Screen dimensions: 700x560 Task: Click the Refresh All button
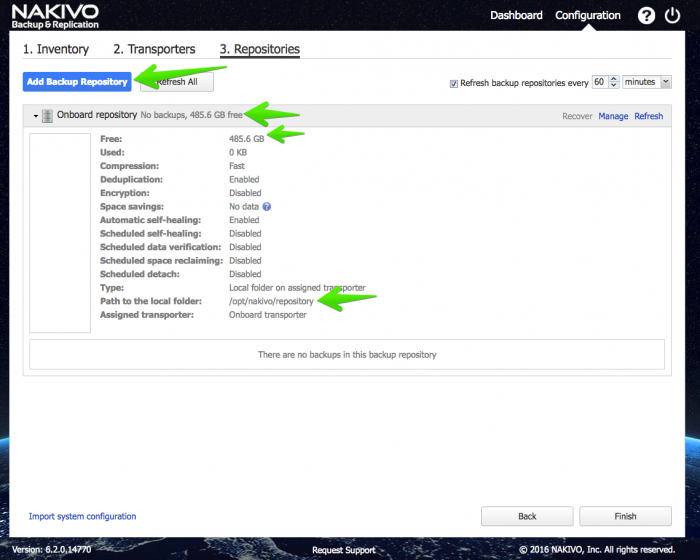coord(177,82)
